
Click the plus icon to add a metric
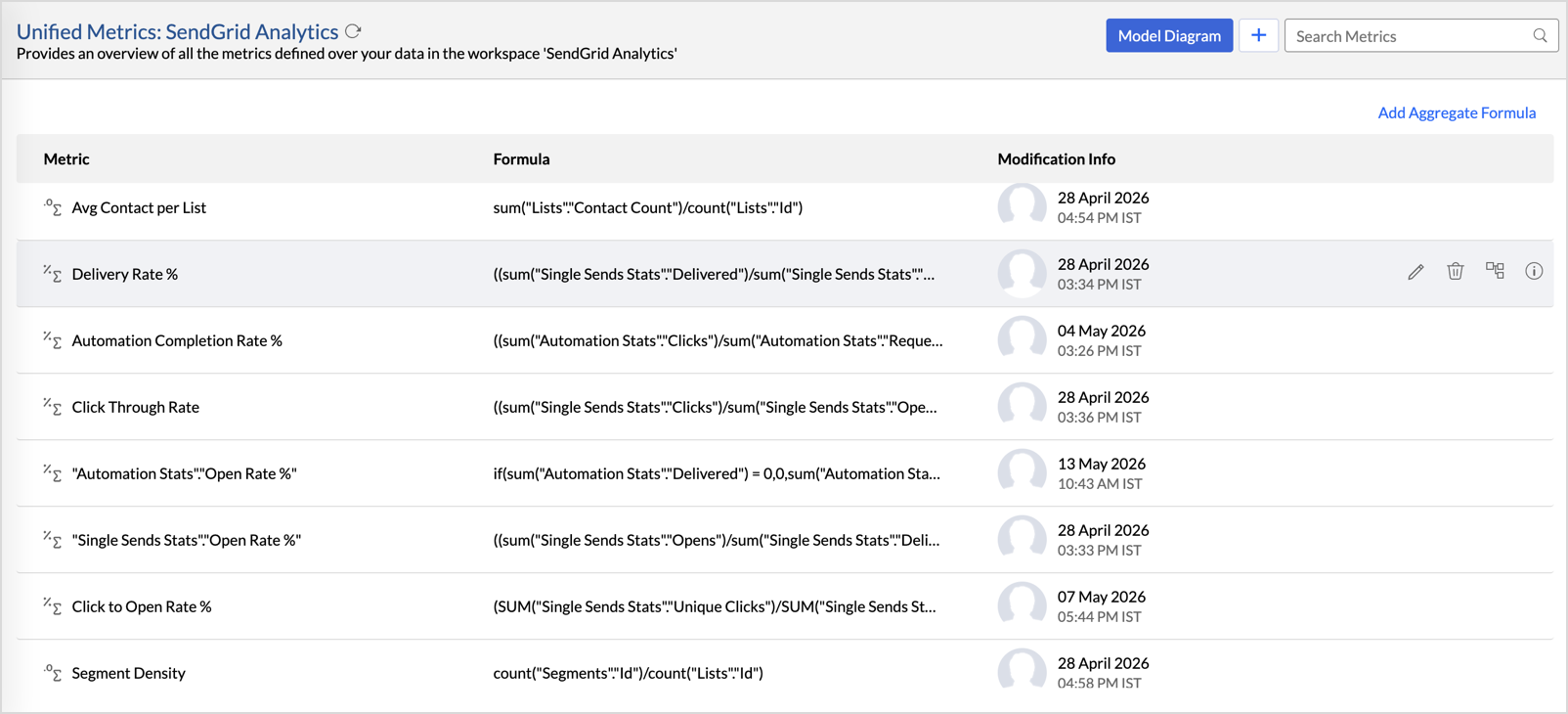click(x=1258, y=35)
